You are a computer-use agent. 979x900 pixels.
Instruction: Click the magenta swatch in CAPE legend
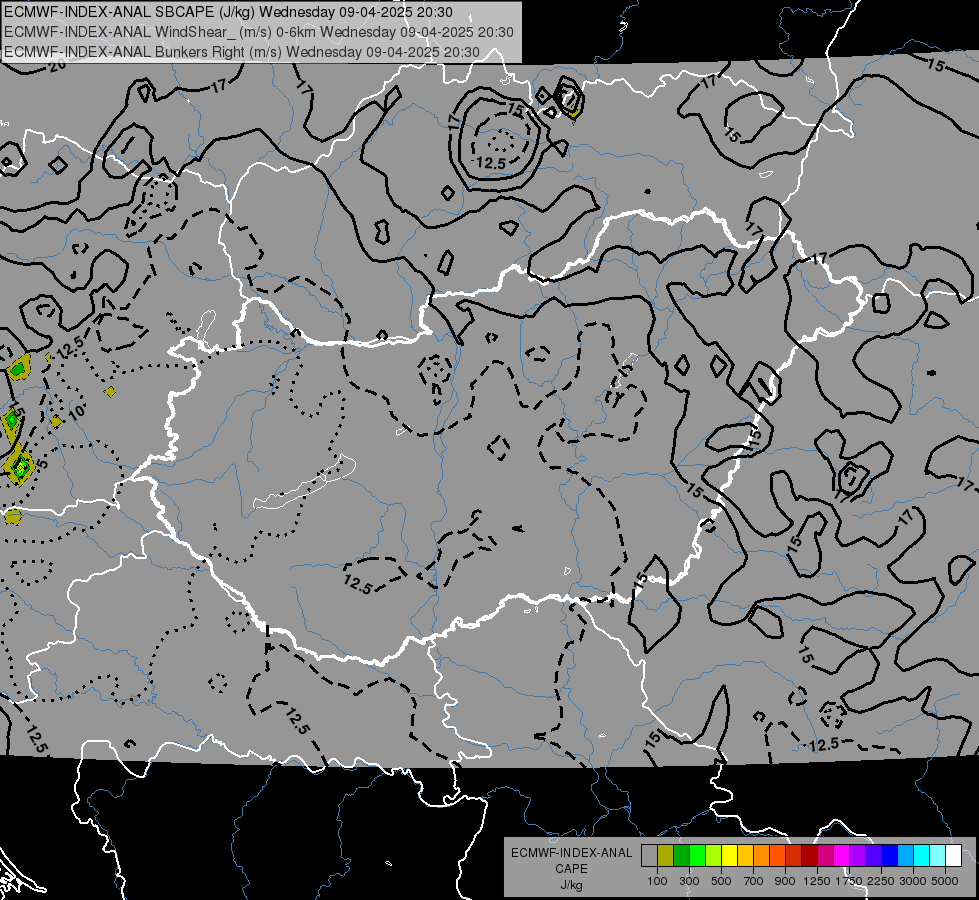coord(842,855)
